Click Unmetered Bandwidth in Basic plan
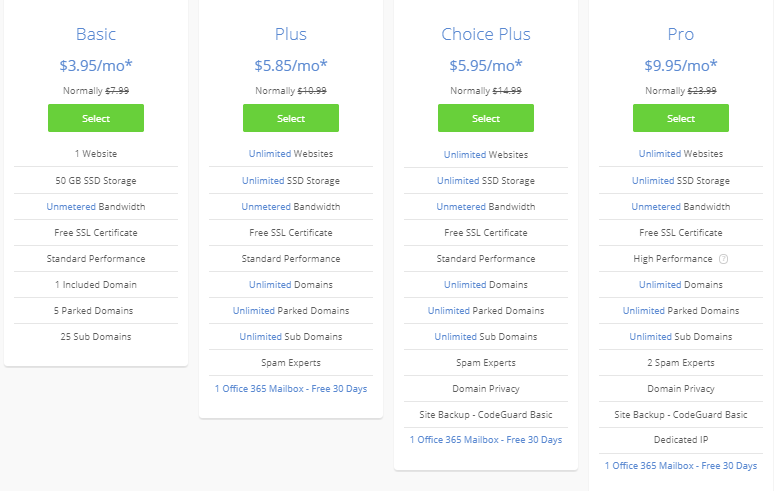The width and height of the screenshot is (774, 491). pyautogui.click(x=96, y=207)
